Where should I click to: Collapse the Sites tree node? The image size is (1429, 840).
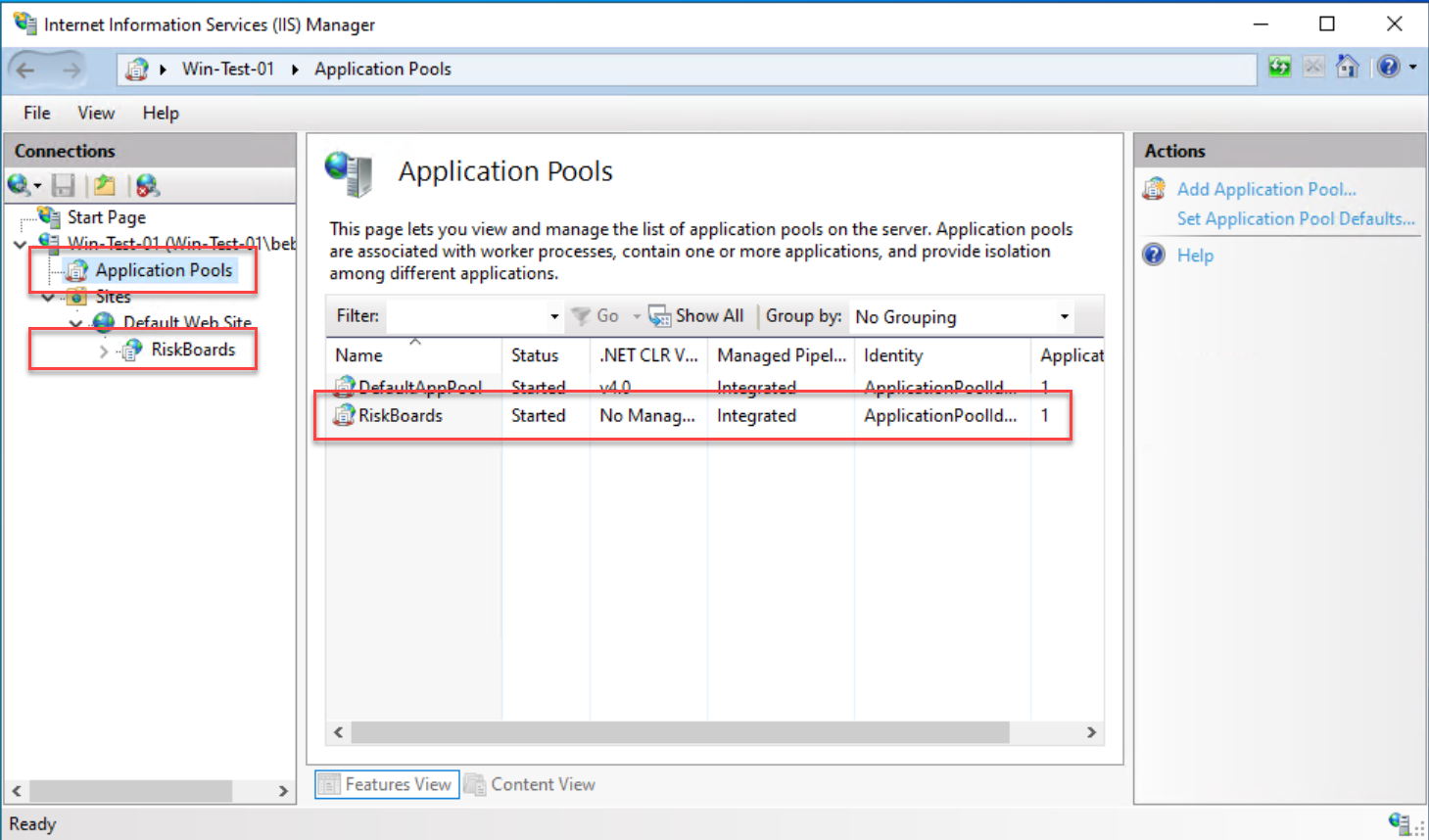click(48, 297)
